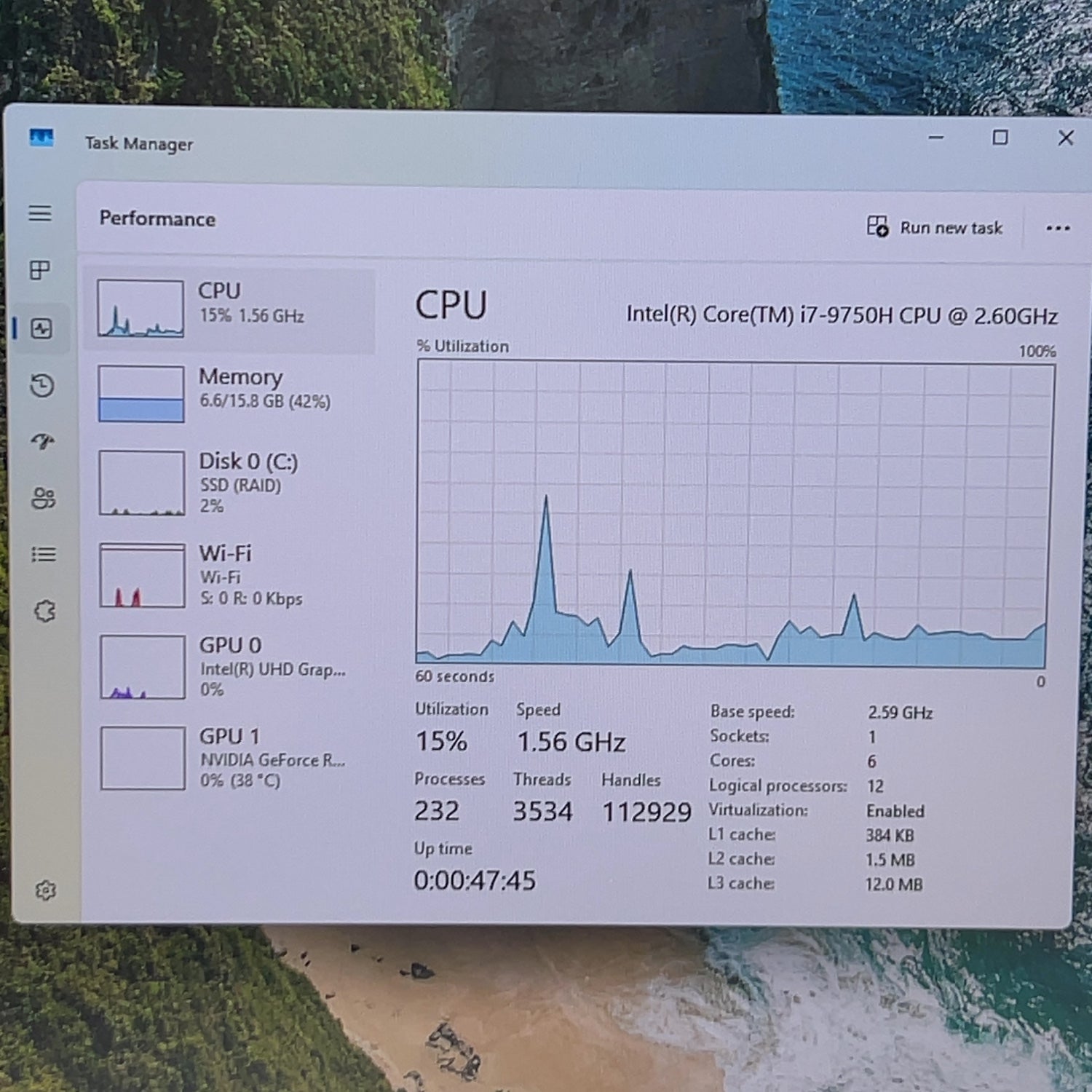The width and height of the screenshot is (1092, 1092).
Task: Click the processor name i7-9750H text
Action: pyautogui.click(x=842, y=315)
